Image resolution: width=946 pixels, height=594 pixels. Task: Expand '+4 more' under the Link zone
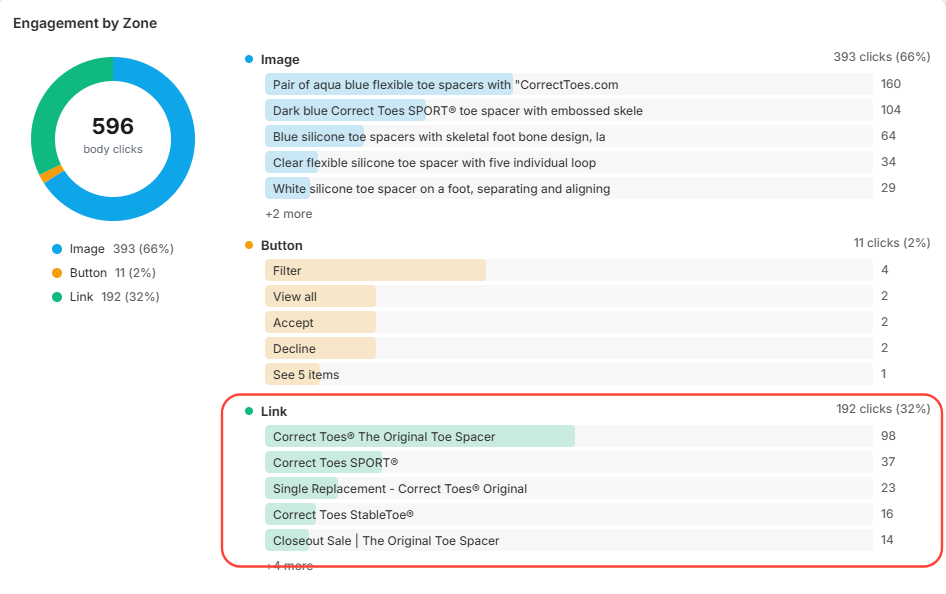289,566
